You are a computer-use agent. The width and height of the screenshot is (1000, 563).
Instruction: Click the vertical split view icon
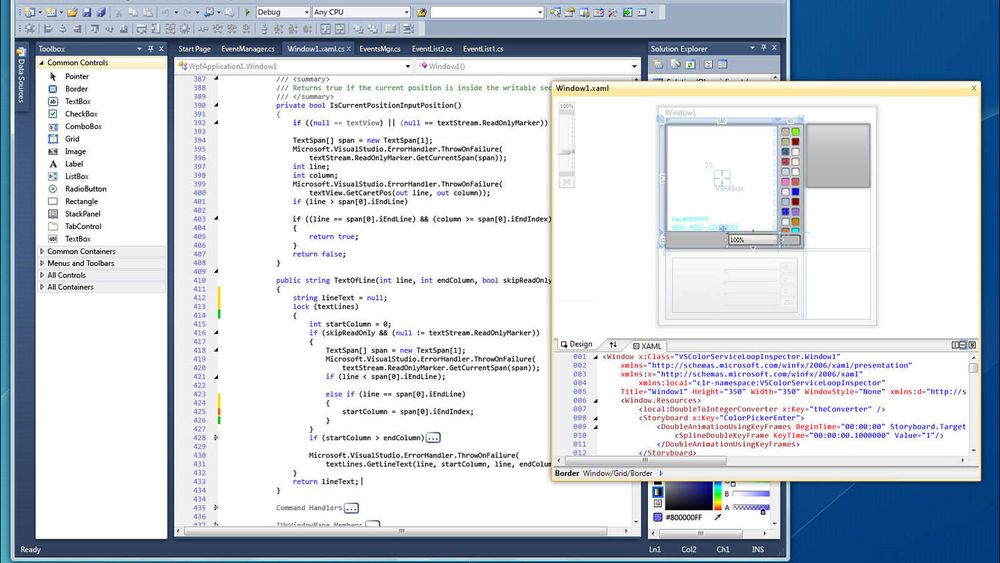tap(955, 344)
